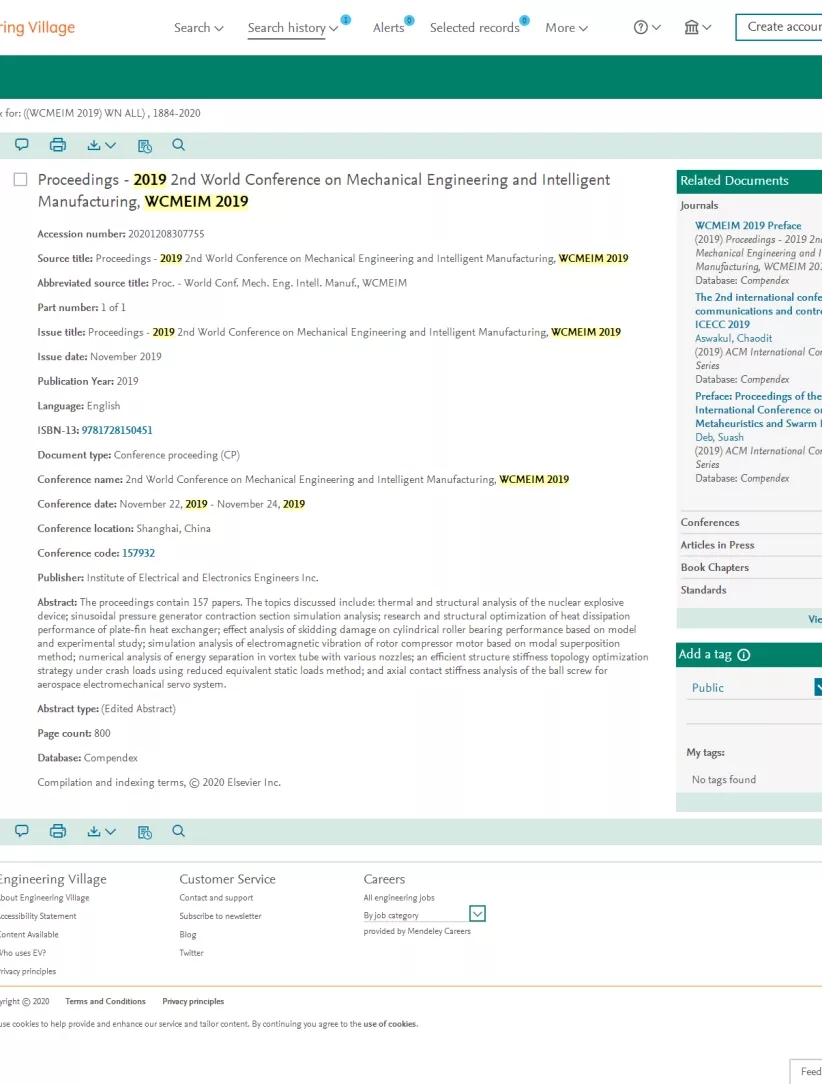
Task: Click the Alerts count badge
Action: pos(409,20)
